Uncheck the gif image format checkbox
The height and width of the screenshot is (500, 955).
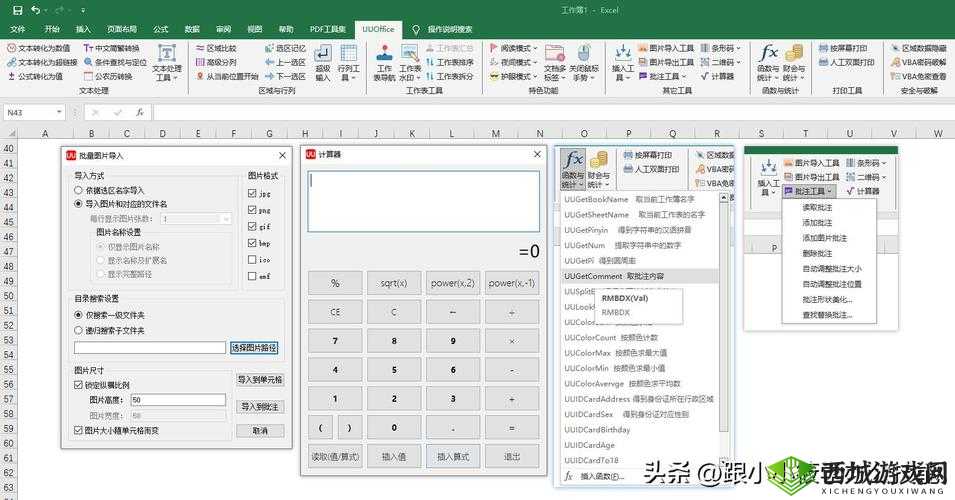tap(252, 227)
